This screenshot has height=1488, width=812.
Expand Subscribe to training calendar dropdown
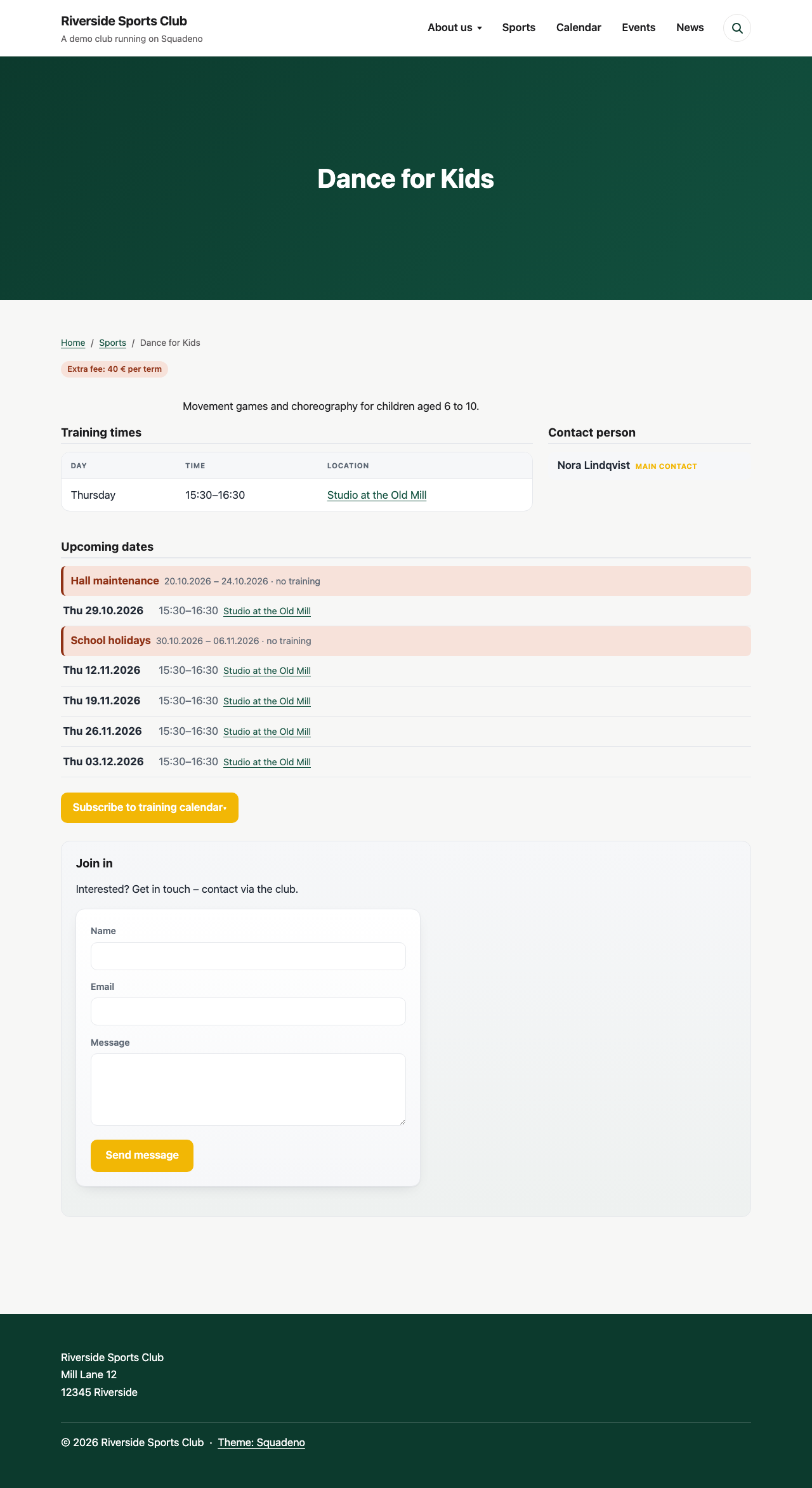click(150, 808)
